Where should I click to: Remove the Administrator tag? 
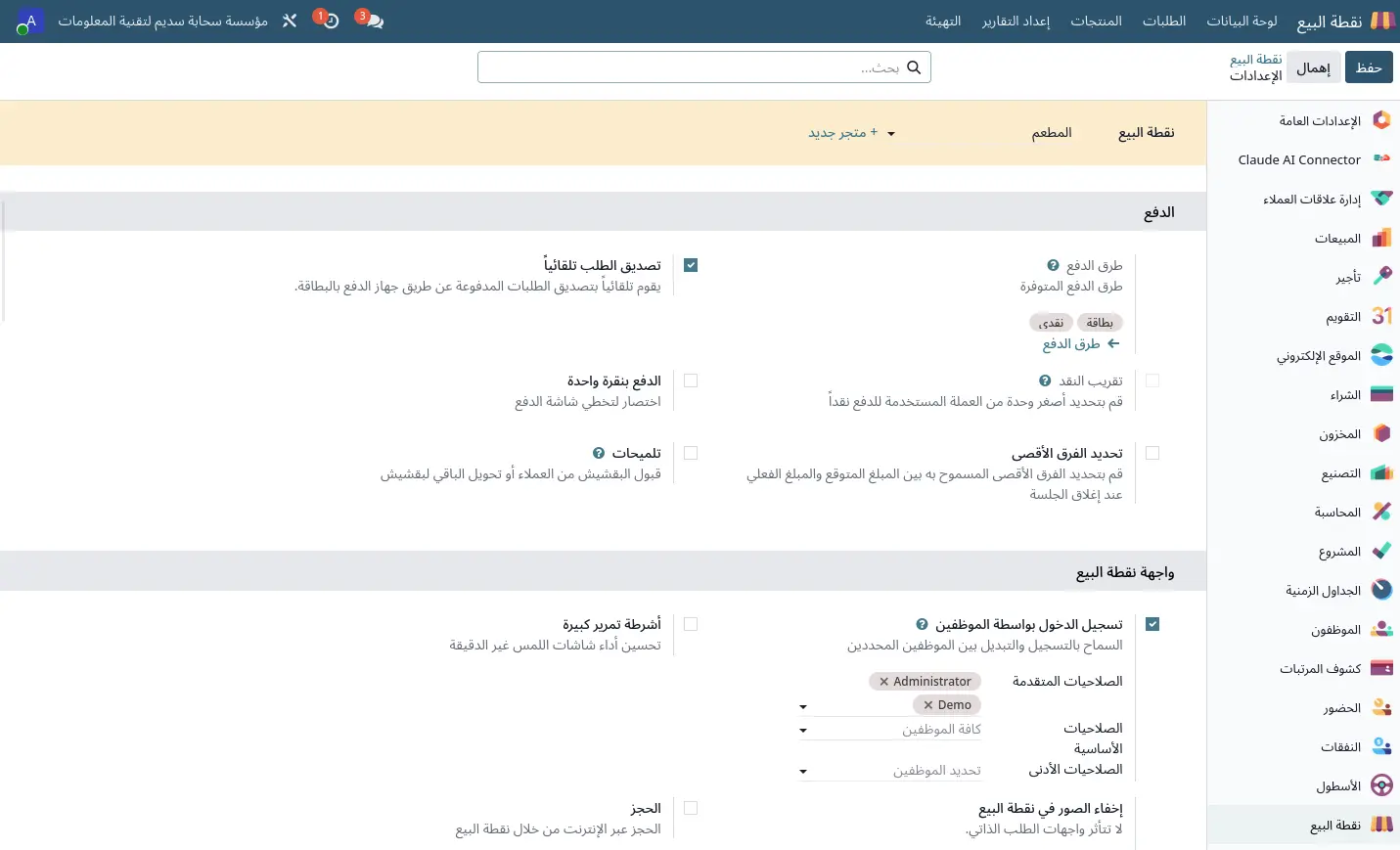(884, 682)
